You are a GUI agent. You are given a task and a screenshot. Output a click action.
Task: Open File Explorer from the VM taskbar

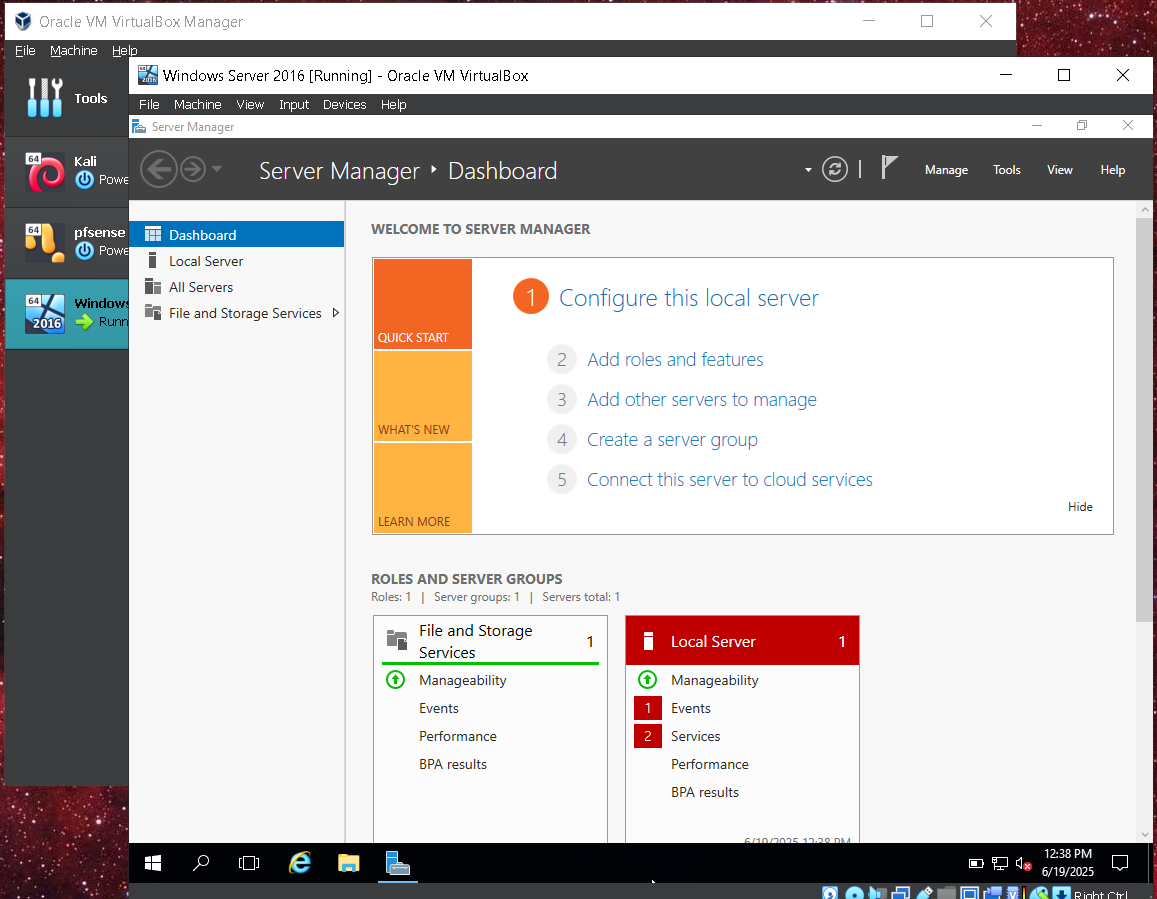point(348,863)
